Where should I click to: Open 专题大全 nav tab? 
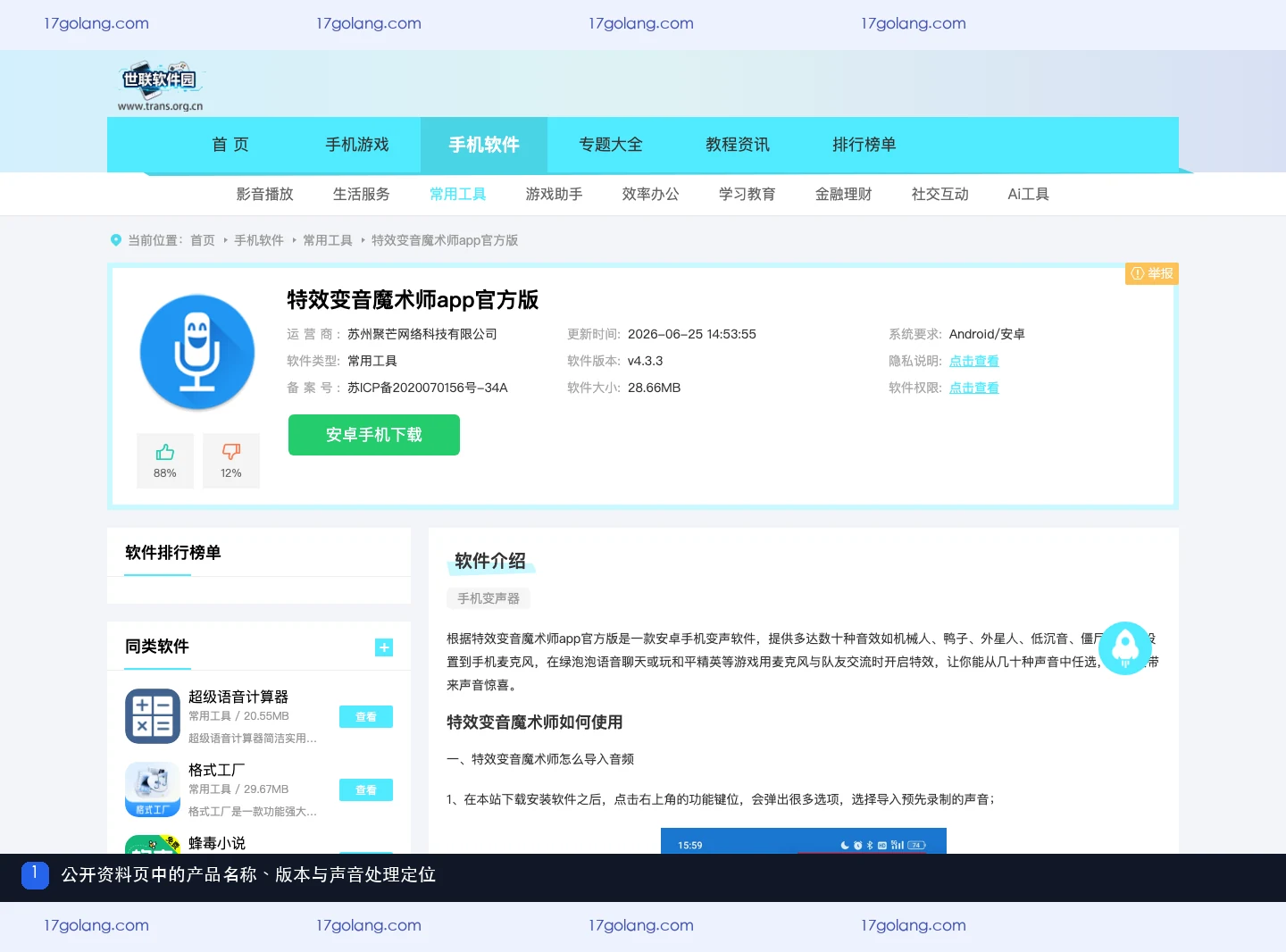click(611, 145)
